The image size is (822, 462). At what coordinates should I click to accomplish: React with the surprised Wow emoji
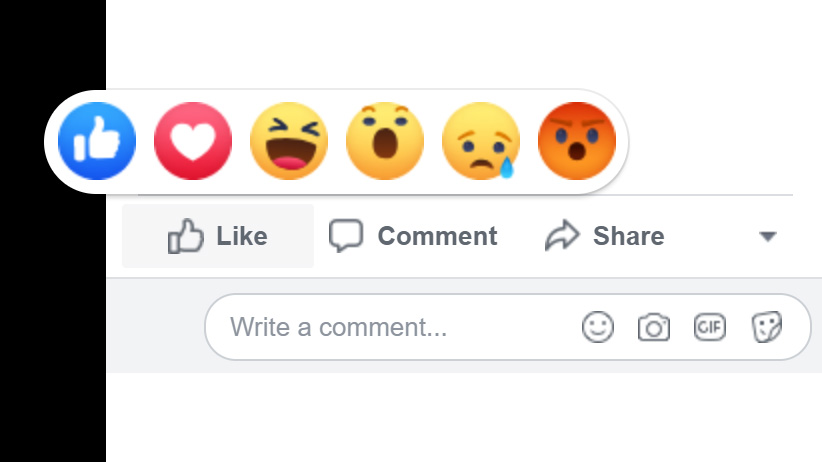(385, 141)
